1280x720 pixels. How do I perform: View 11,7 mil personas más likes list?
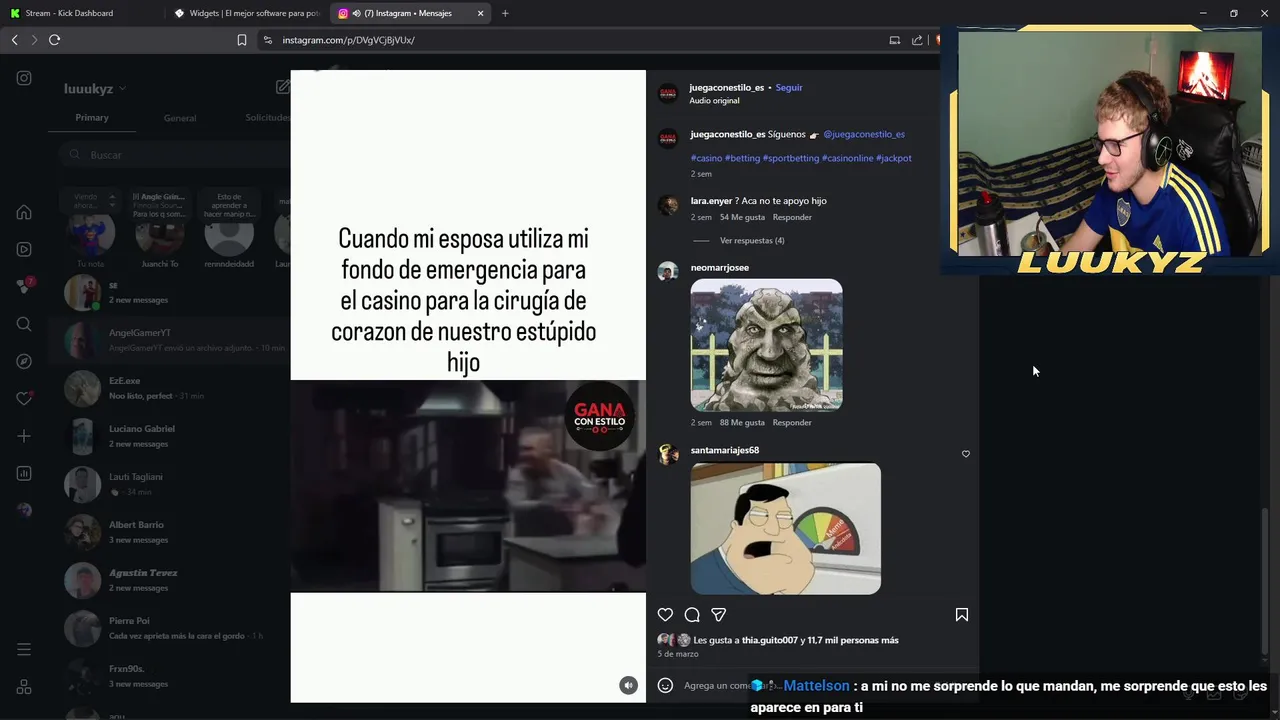(x=853, y=640)
